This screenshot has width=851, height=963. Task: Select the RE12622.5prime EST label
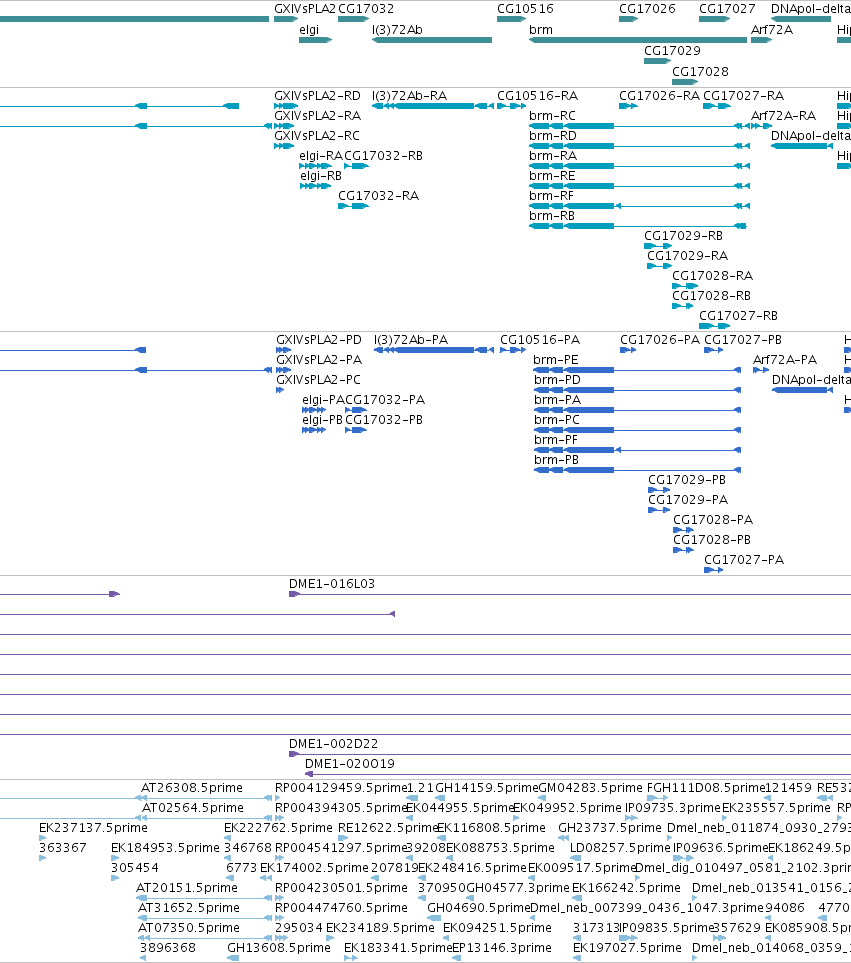pos(388,828)
